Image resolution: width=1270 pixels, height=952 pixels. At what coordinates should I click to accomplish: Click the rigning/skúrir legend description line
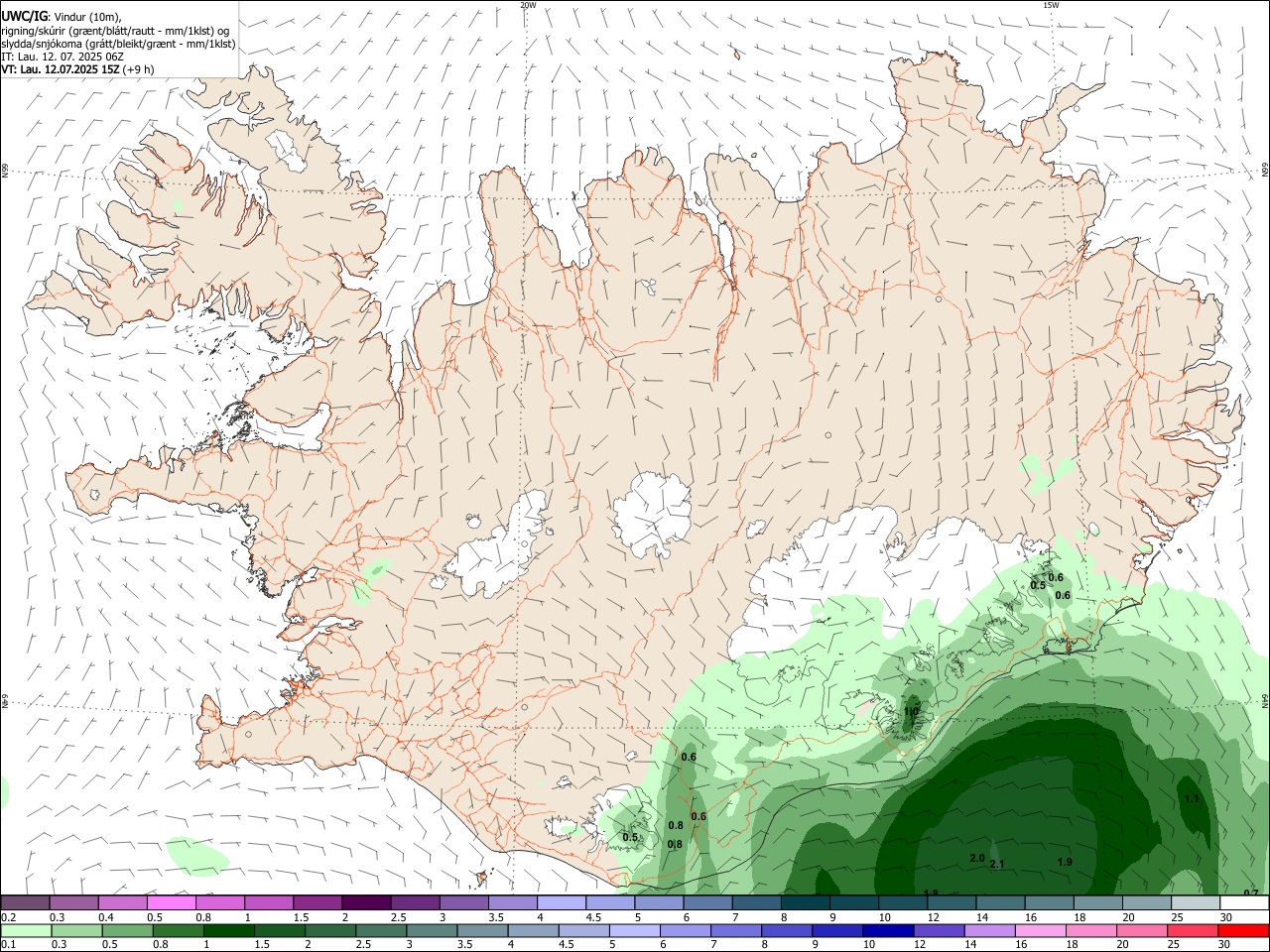pyautogui.click(x=115, y=30)
